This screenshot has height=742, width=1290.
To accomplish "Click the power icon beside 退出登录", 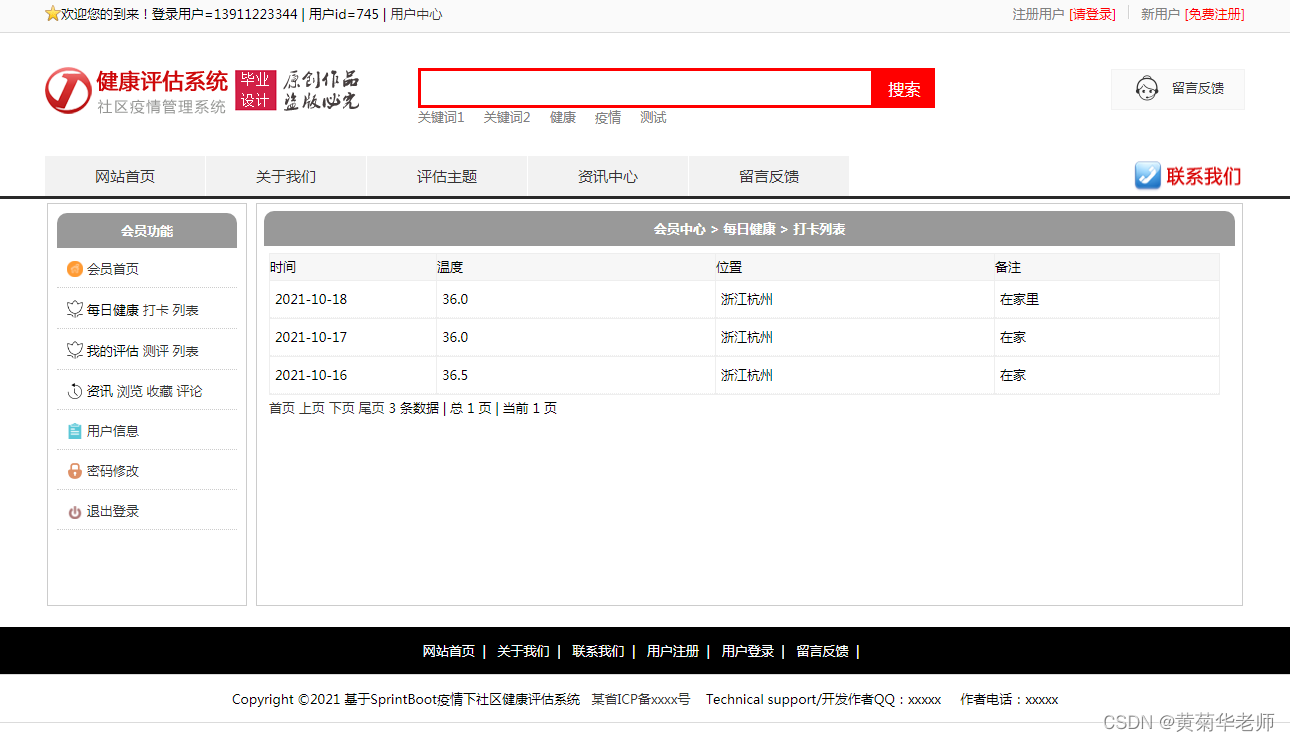I will click(x=75, y=512).
